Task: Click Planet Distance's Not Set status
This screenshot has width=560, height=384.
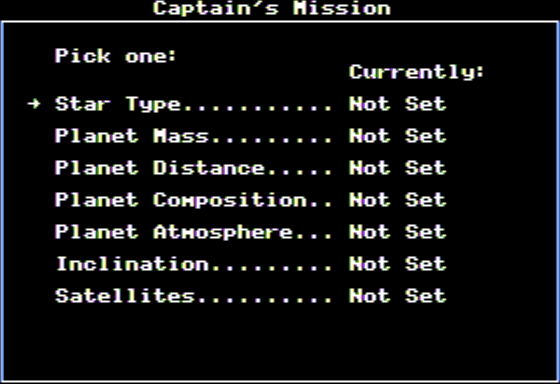Action: (x=398, y=168)
